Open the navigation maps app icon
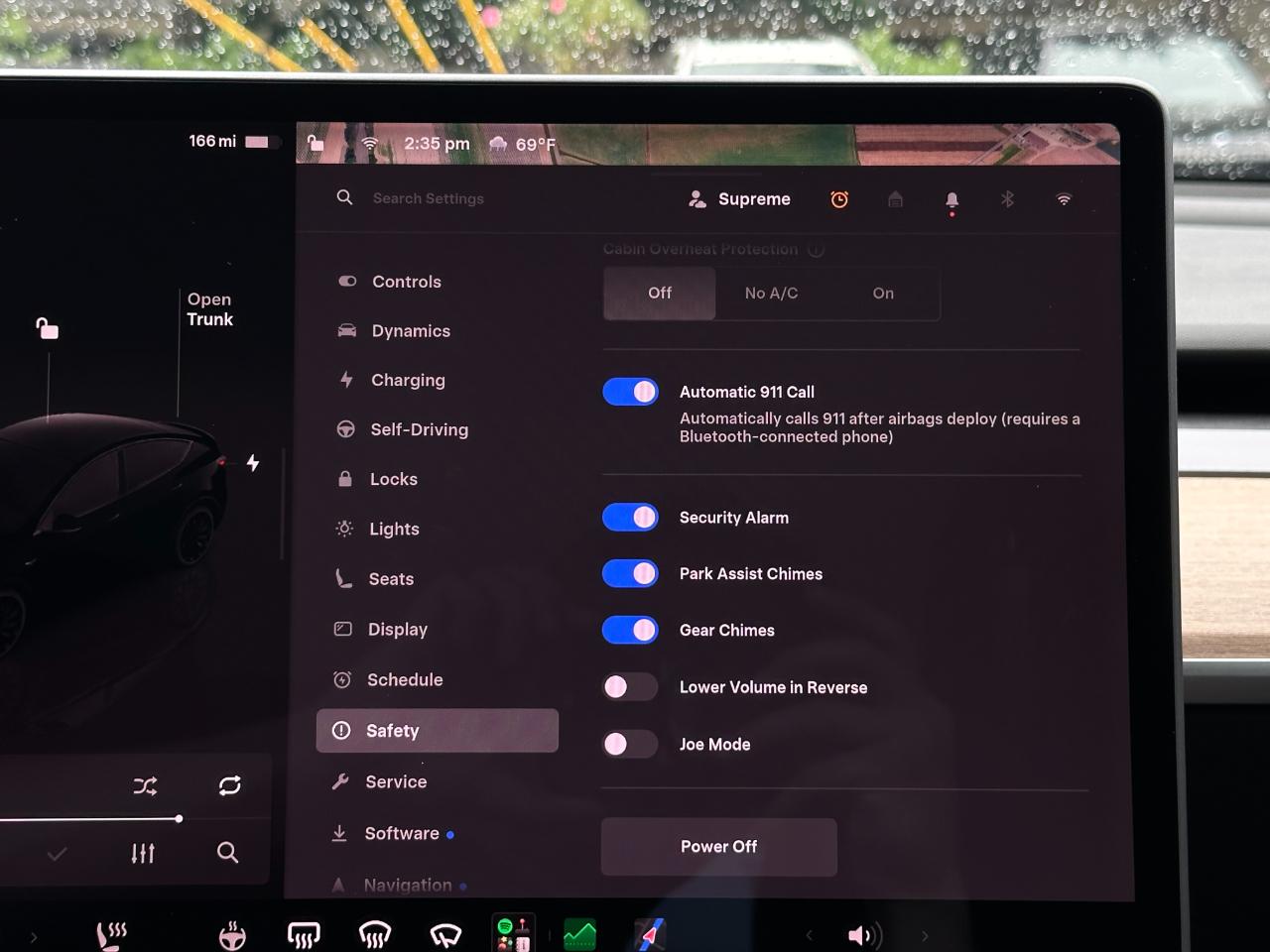1270x952 pixels. coord(650,934)
